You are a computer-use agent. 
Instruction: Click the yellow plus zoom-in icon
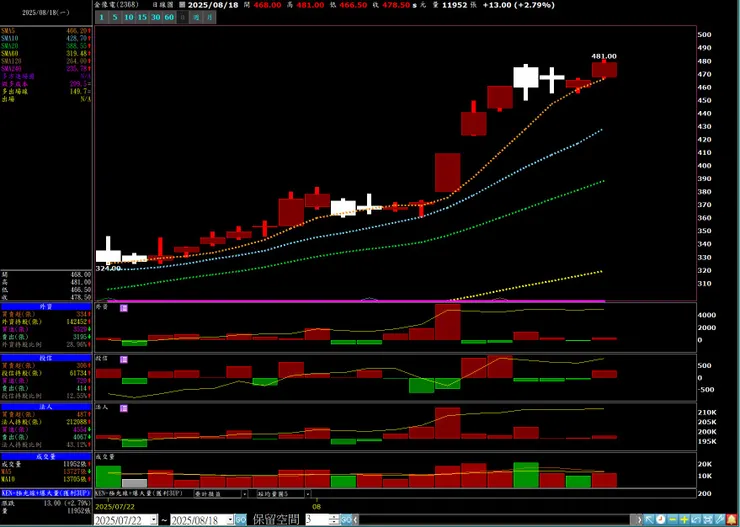(684, 519)
